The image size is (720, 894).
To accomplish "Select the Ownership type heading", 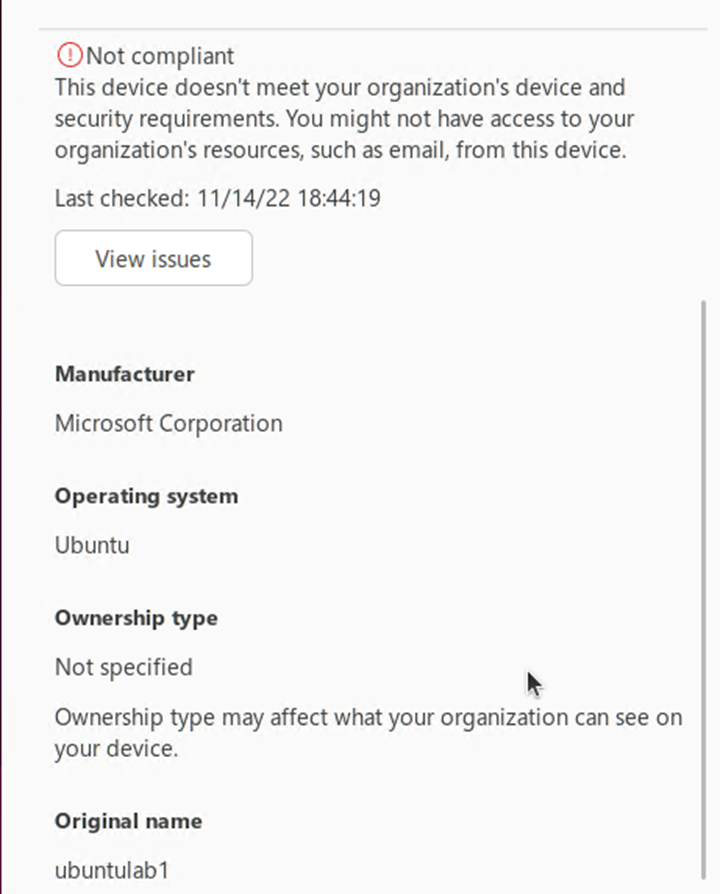I will click(136, 618).
